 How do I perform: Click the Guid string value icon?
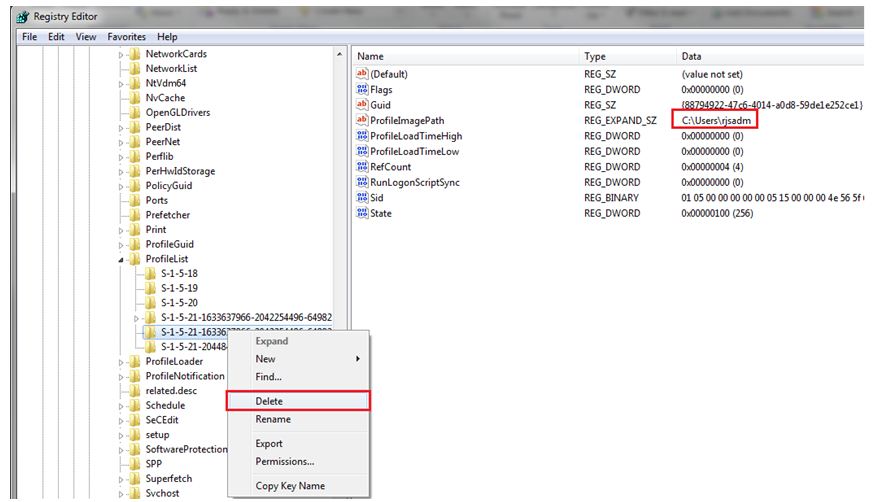click(362, 105)
